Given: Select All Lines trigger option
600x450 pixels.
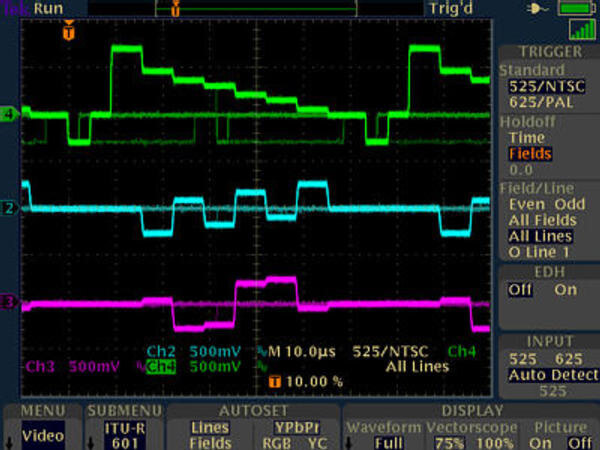Looking at the screenshot, I should [540, 236].
